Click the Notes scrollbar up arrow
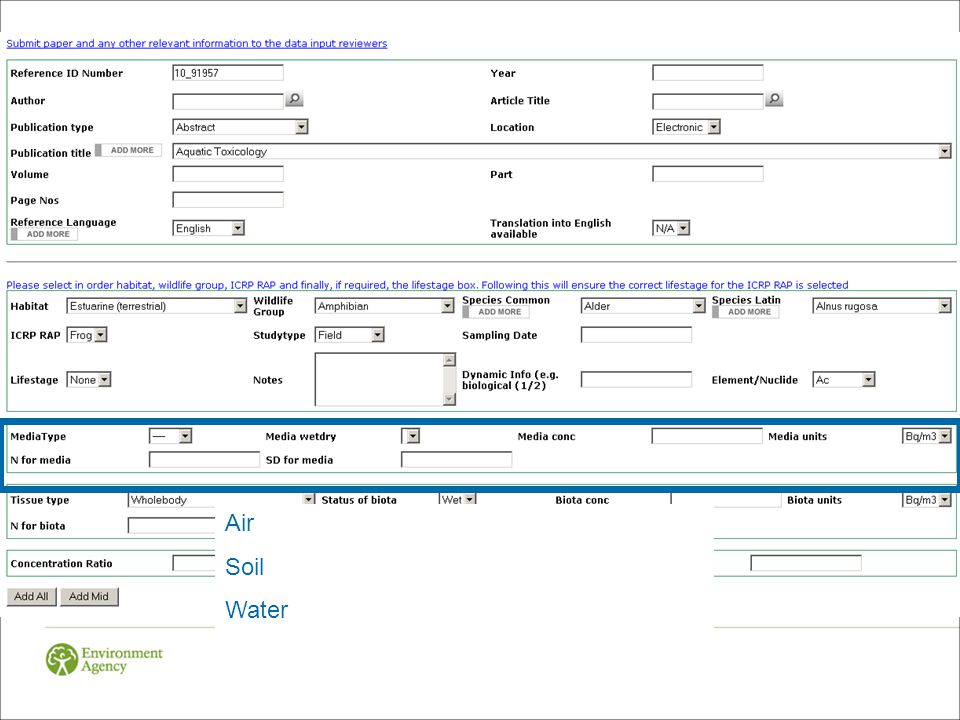Viewport: 960px width, 720px height. (x=449, y=359)
